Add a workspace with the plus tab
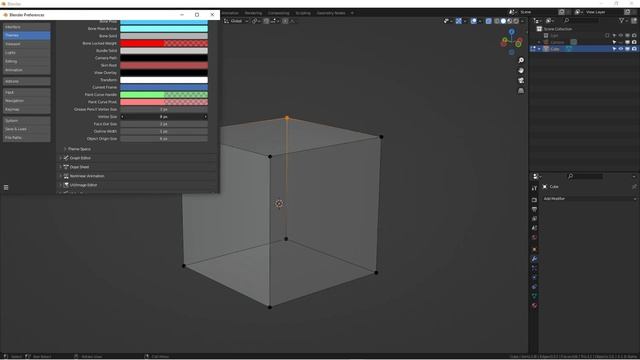Screen dimensions: 640x360 352,13
